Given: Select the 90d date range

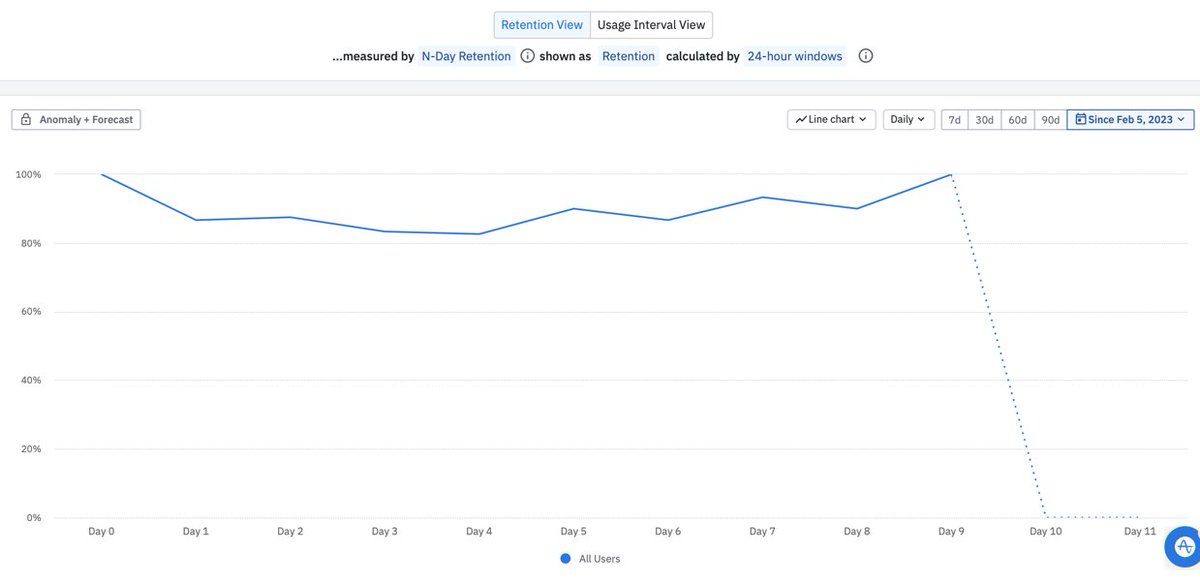Looking at the screenshot, I should point(1051,119).
